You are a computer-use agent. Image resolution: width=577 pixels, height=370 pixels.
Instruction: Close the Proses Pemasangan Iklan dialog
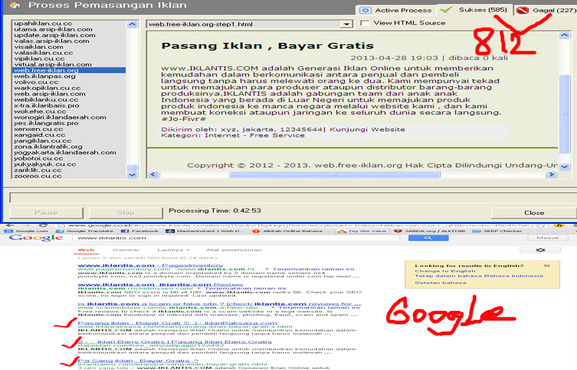click(x=534, y=213)
